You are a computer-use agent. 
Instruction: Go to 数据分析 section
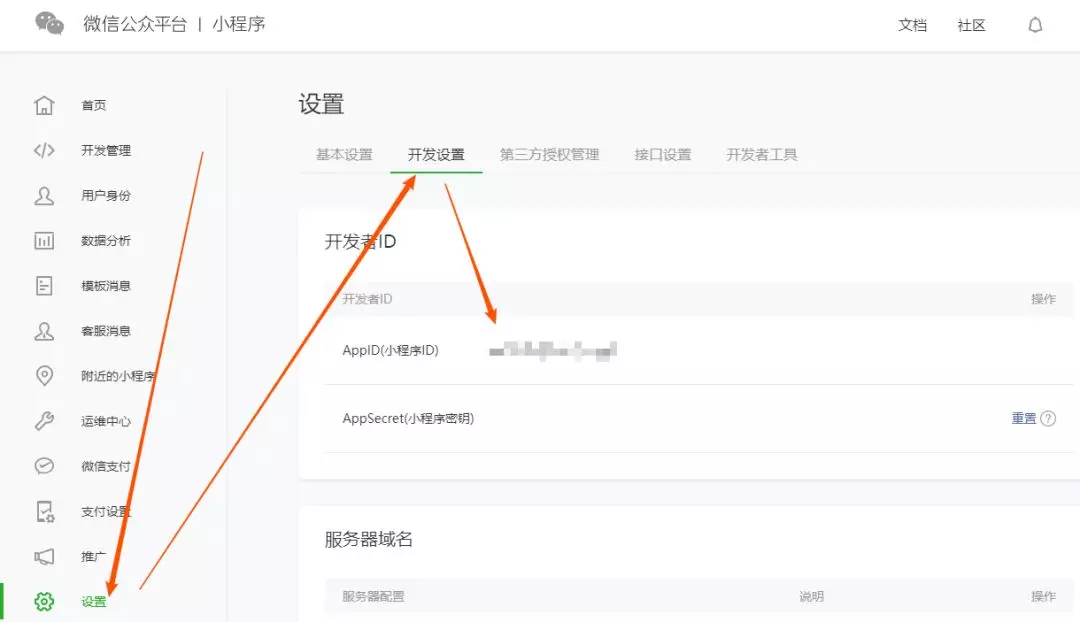pyautogui.click(x=106, y=240)
